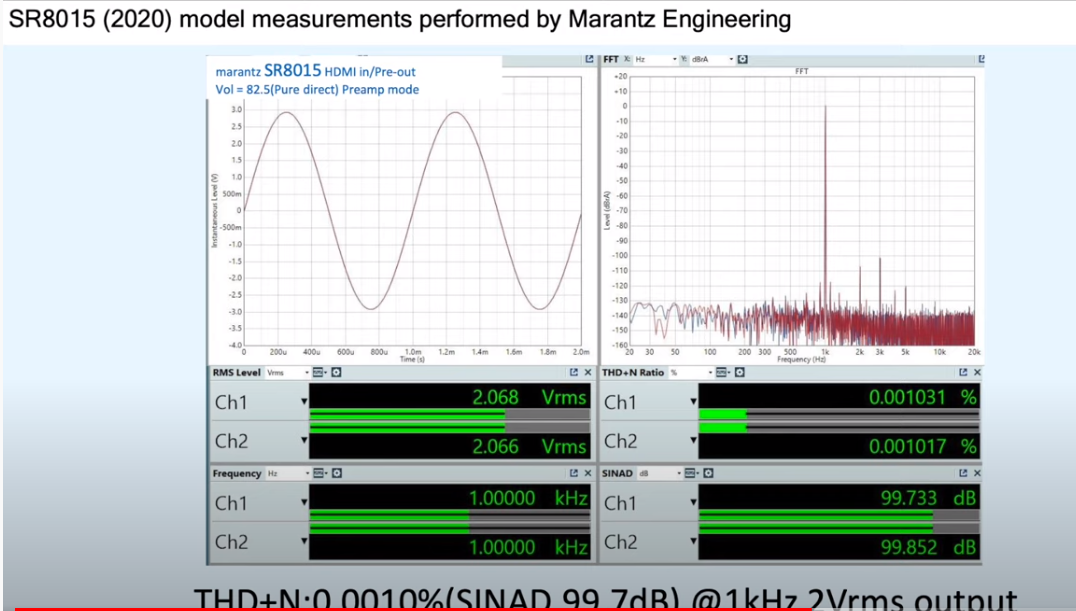
Task: Click the red video progress bar
Action: 400,608
